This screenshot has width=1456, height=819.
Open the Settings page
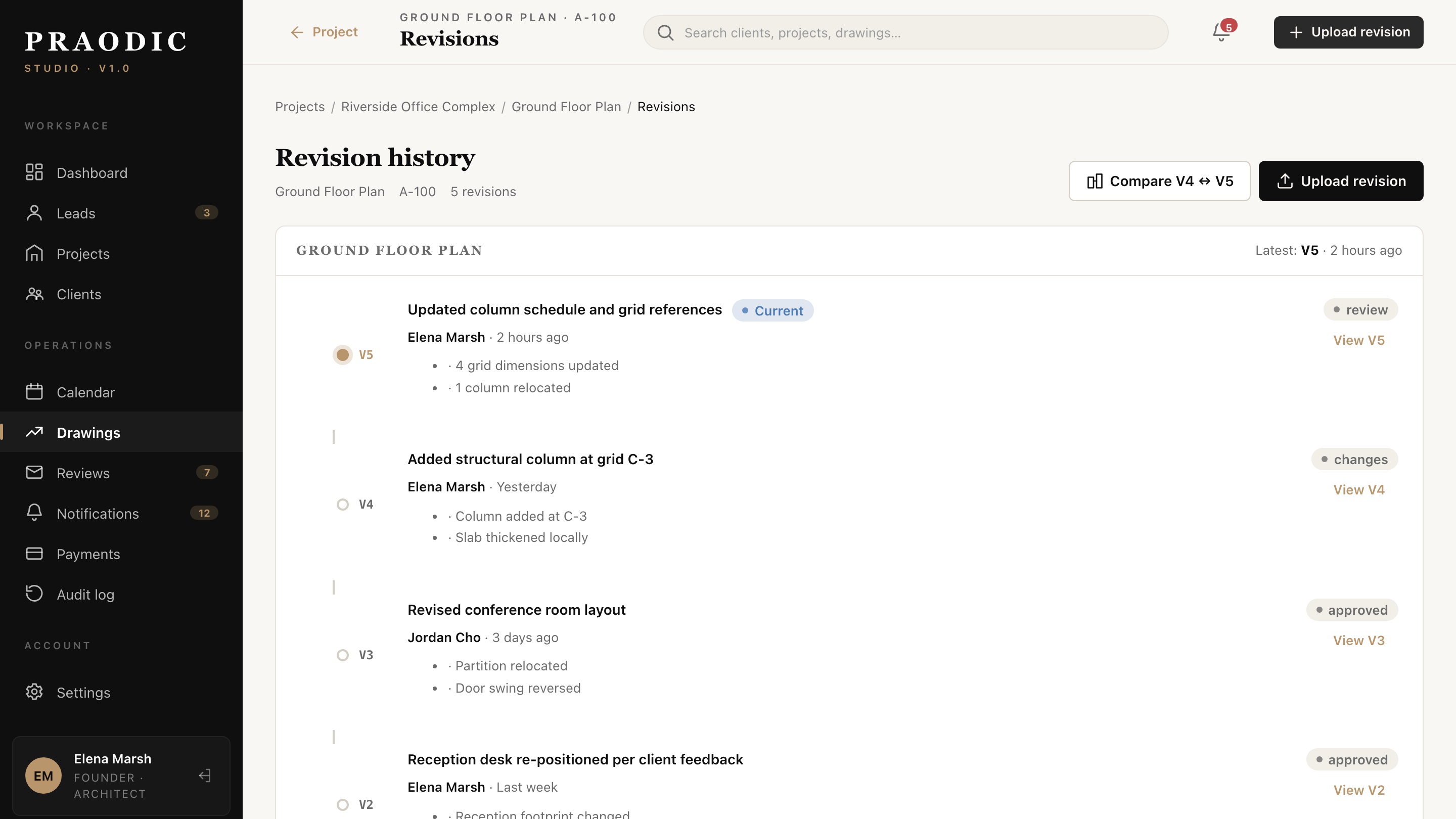click(121, 693)
